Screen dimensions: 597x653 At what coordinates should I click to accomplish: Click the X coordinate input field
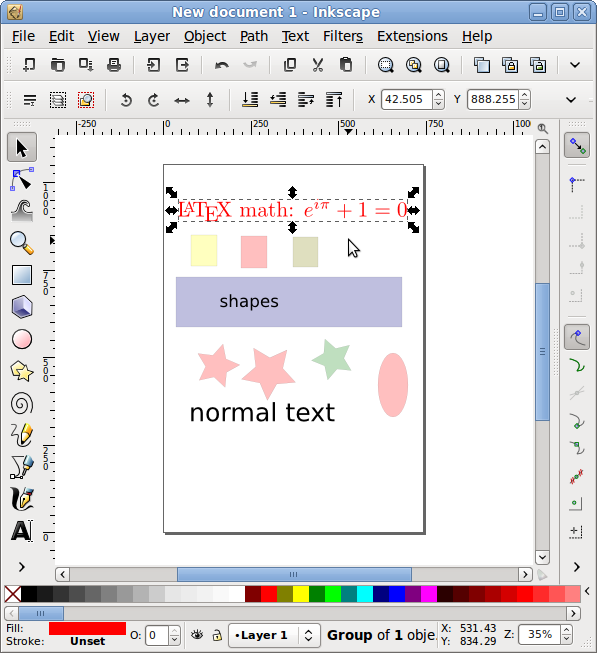coord(407,100)
